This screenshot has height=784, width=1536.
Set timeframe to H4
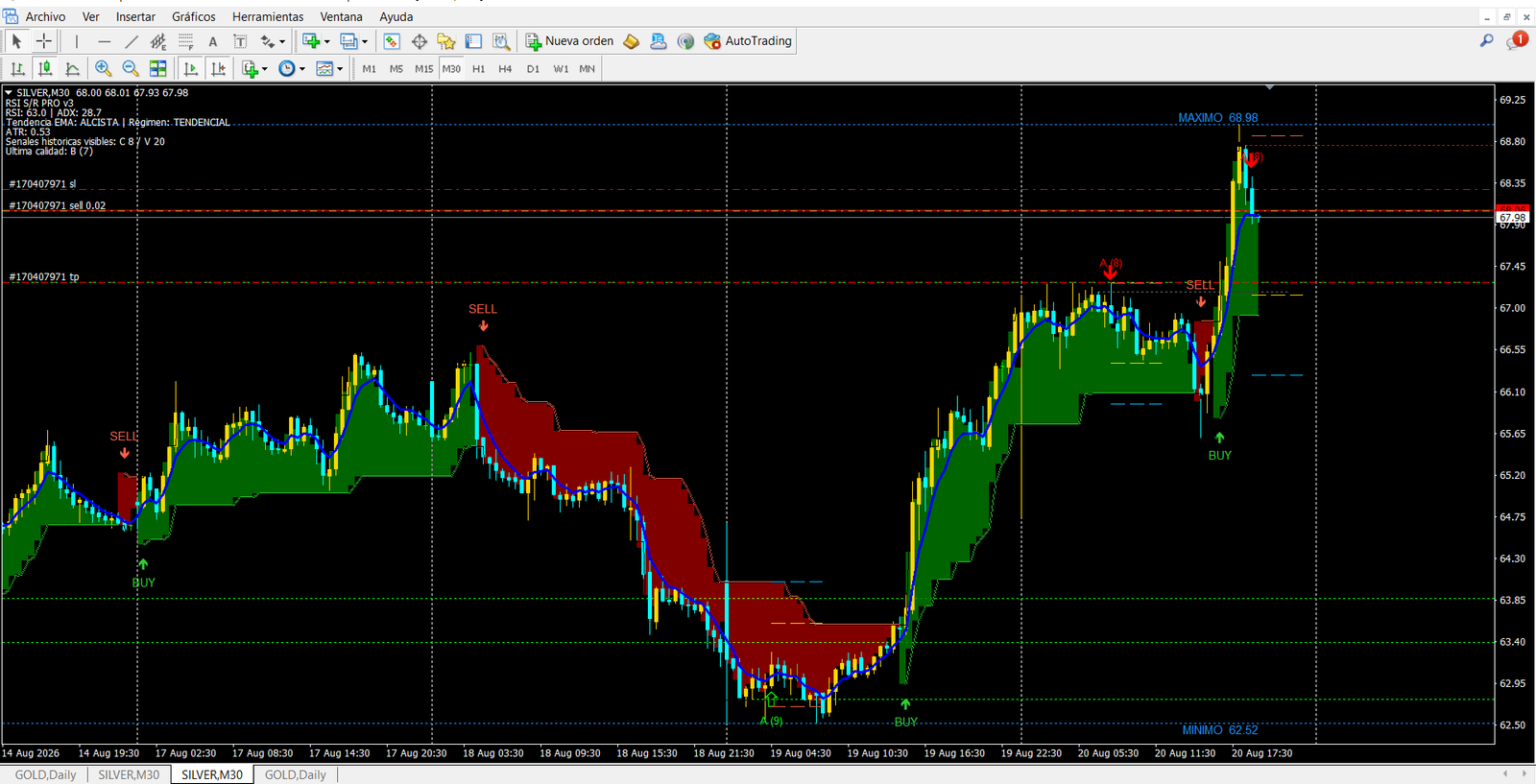(x=505, y=69)
